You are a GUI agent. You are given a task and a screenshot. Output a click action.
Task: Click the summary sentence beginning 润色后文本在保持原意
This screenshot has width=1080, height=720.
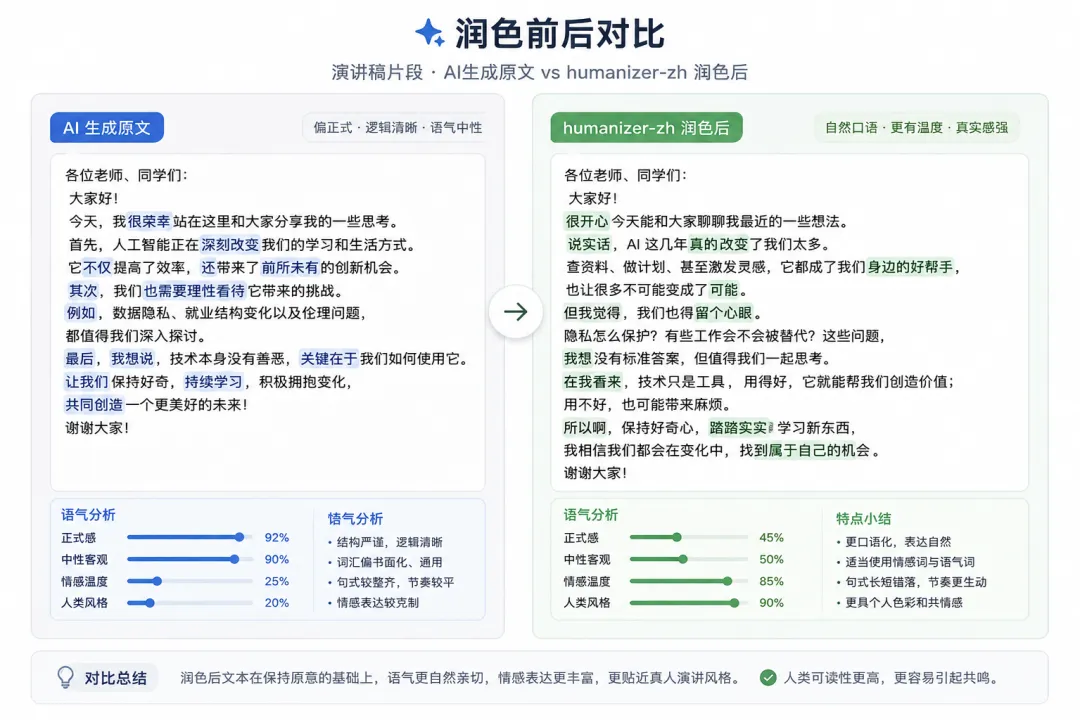(x=462, y=678)
